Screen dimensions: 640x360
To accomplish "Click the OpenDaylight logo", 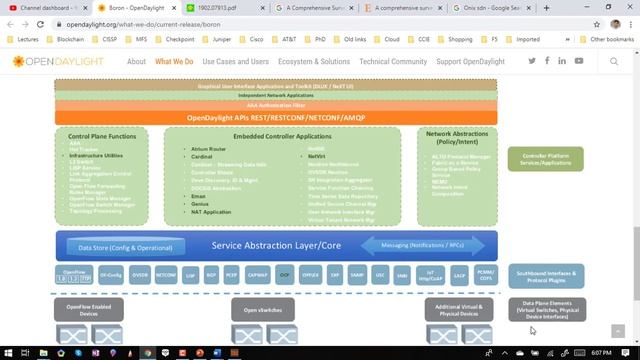I will [58, 61].
